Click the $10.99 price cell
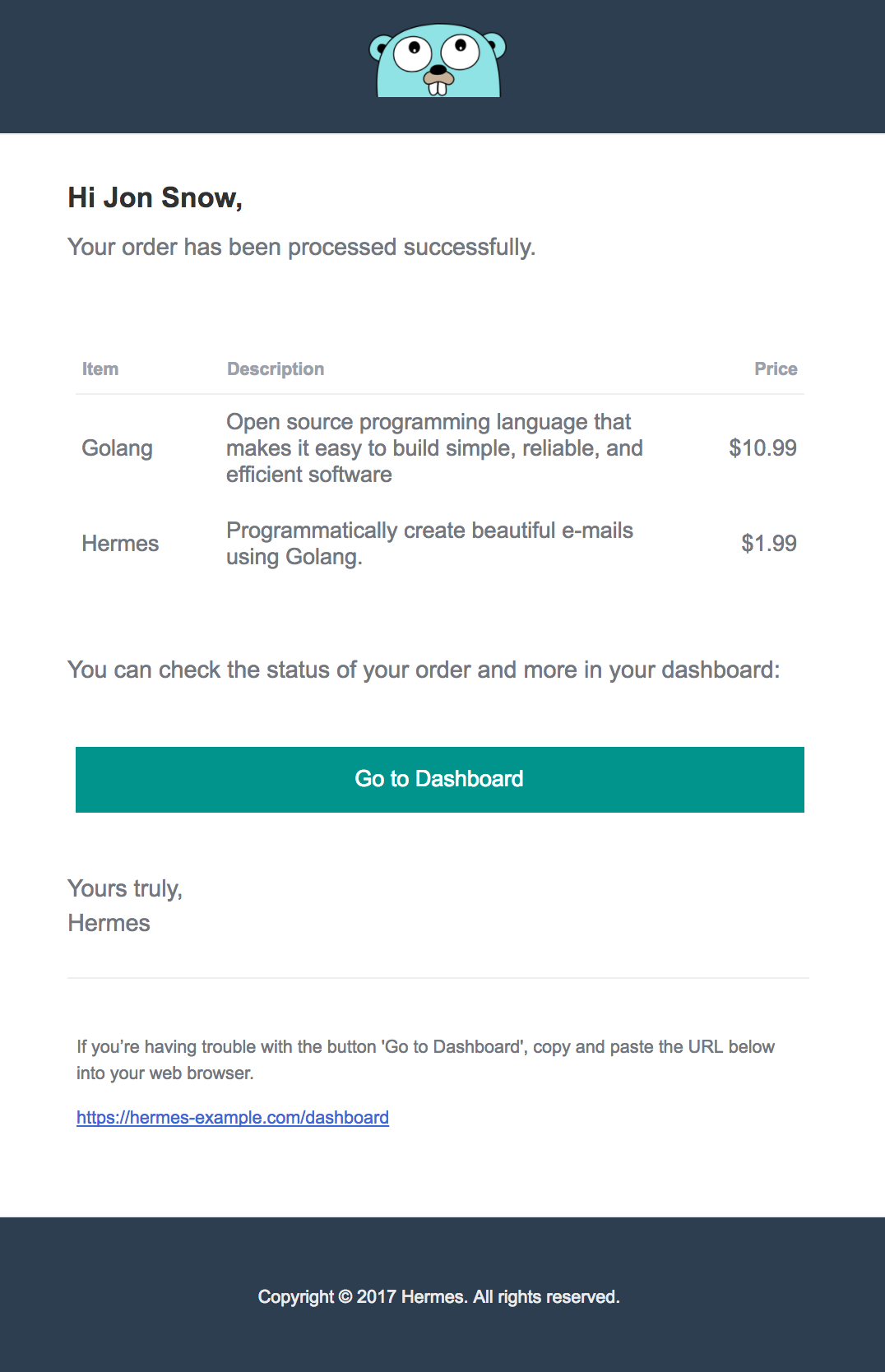The width and height of the screenshot is (885, 1372). pos(762,448)
